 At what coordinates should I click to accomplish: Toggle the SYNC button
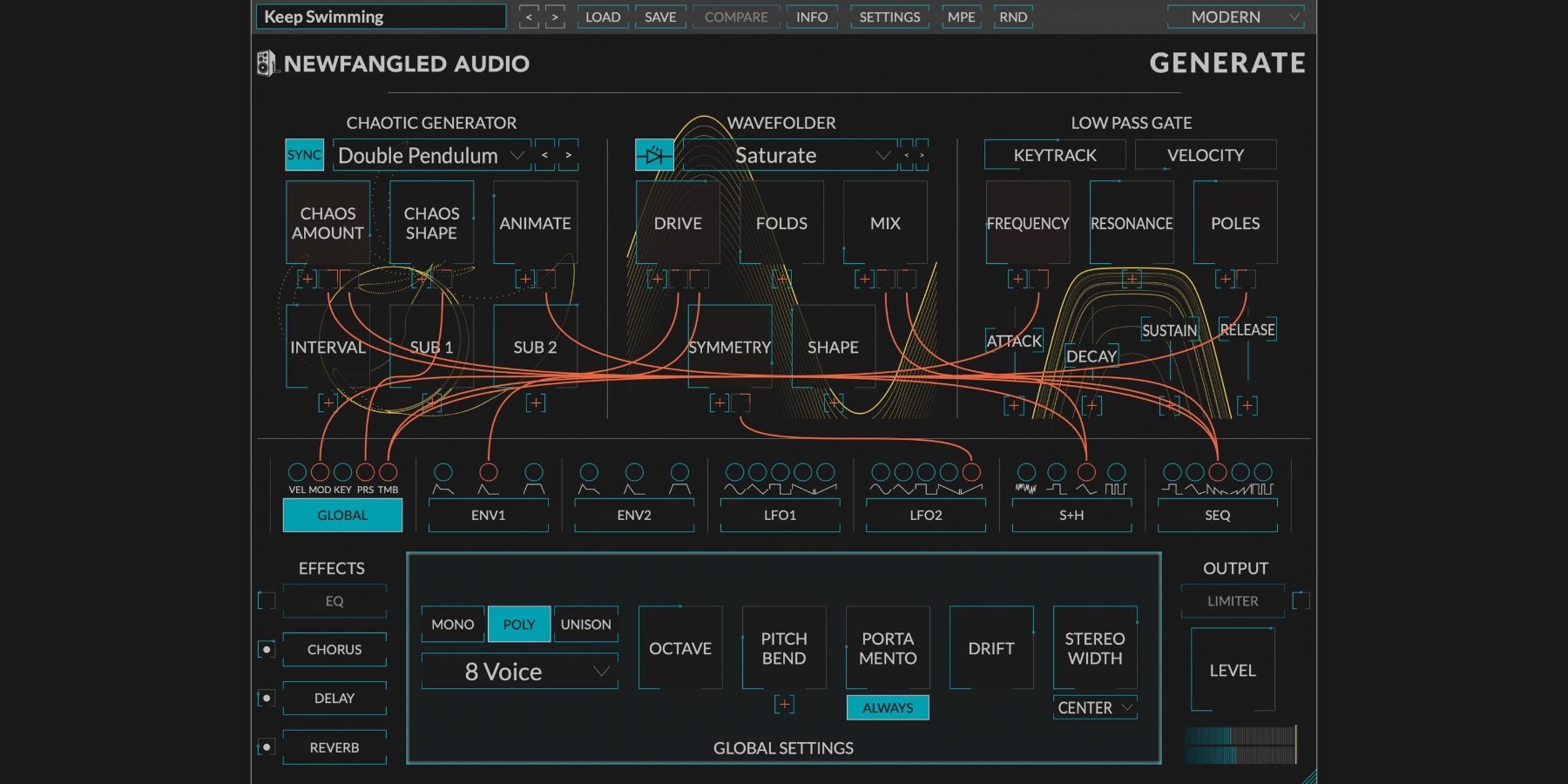(x=304, y=155)
